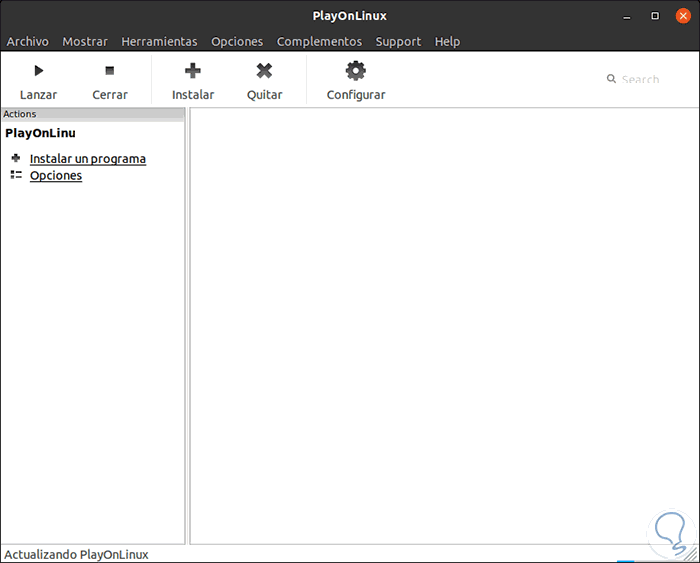
Task: Click the Quitar cross icon
Action: coord(264,71)
